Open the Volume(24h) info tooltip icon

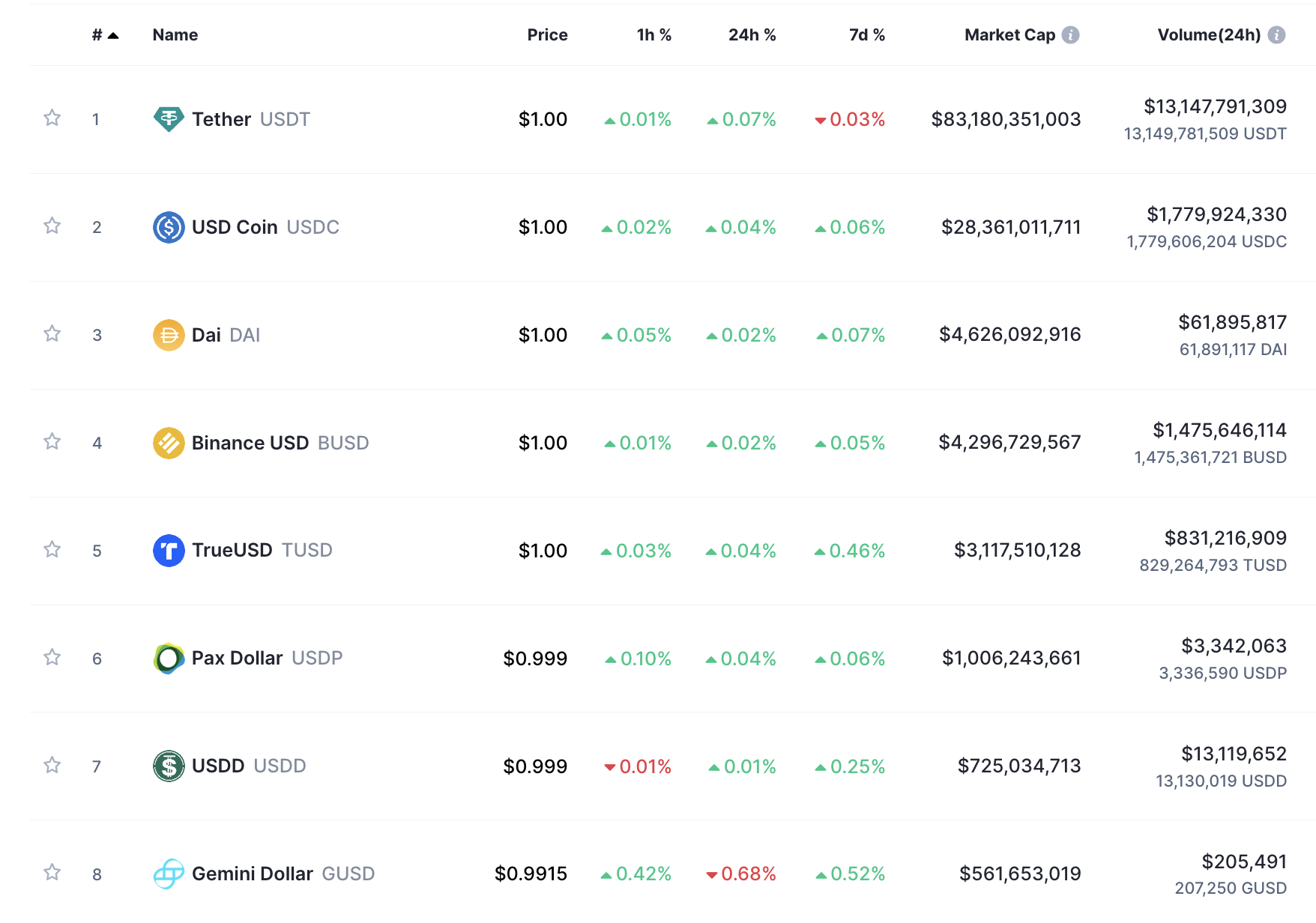point(1276,35)
